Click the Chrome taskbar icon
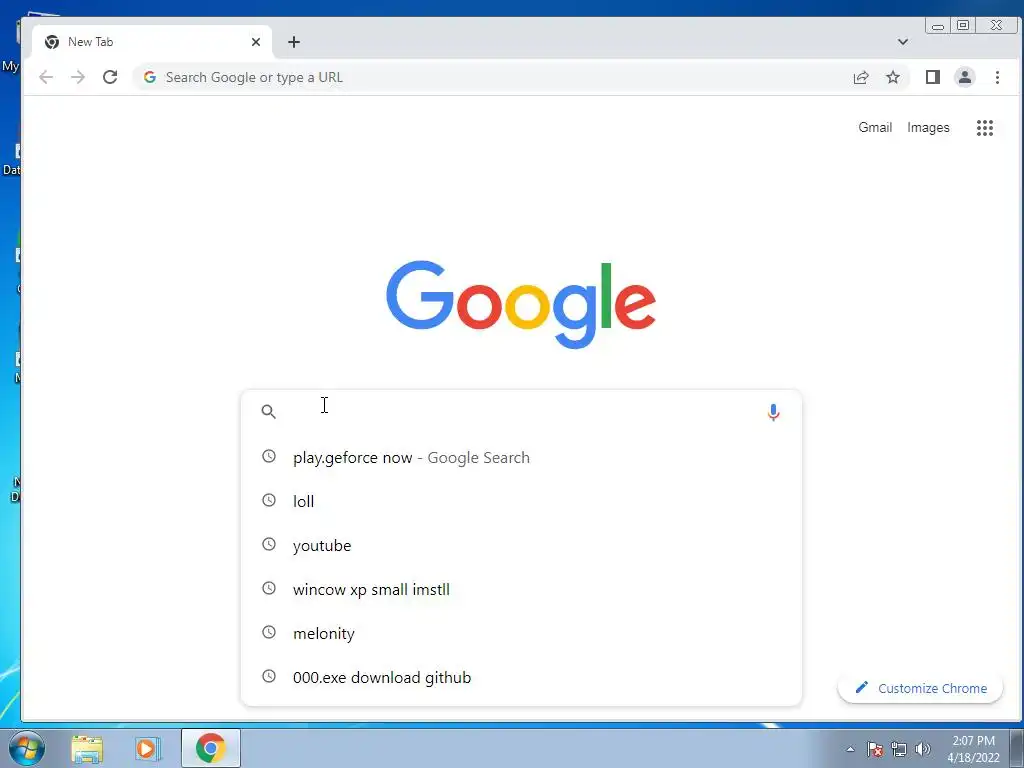 [210, 748]
